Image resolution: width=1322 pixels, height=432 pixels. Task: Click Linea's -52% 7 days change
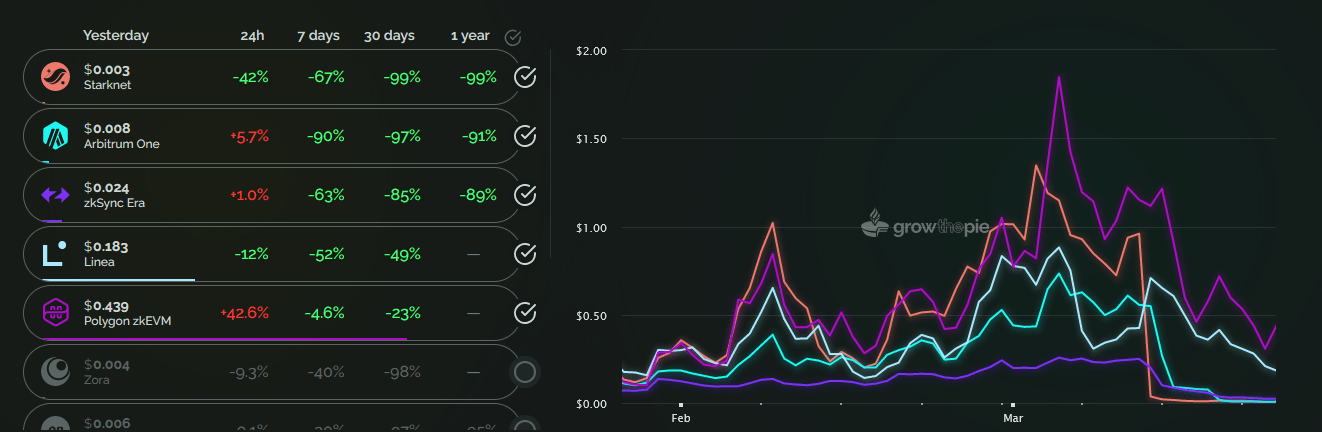coord(325,254)
